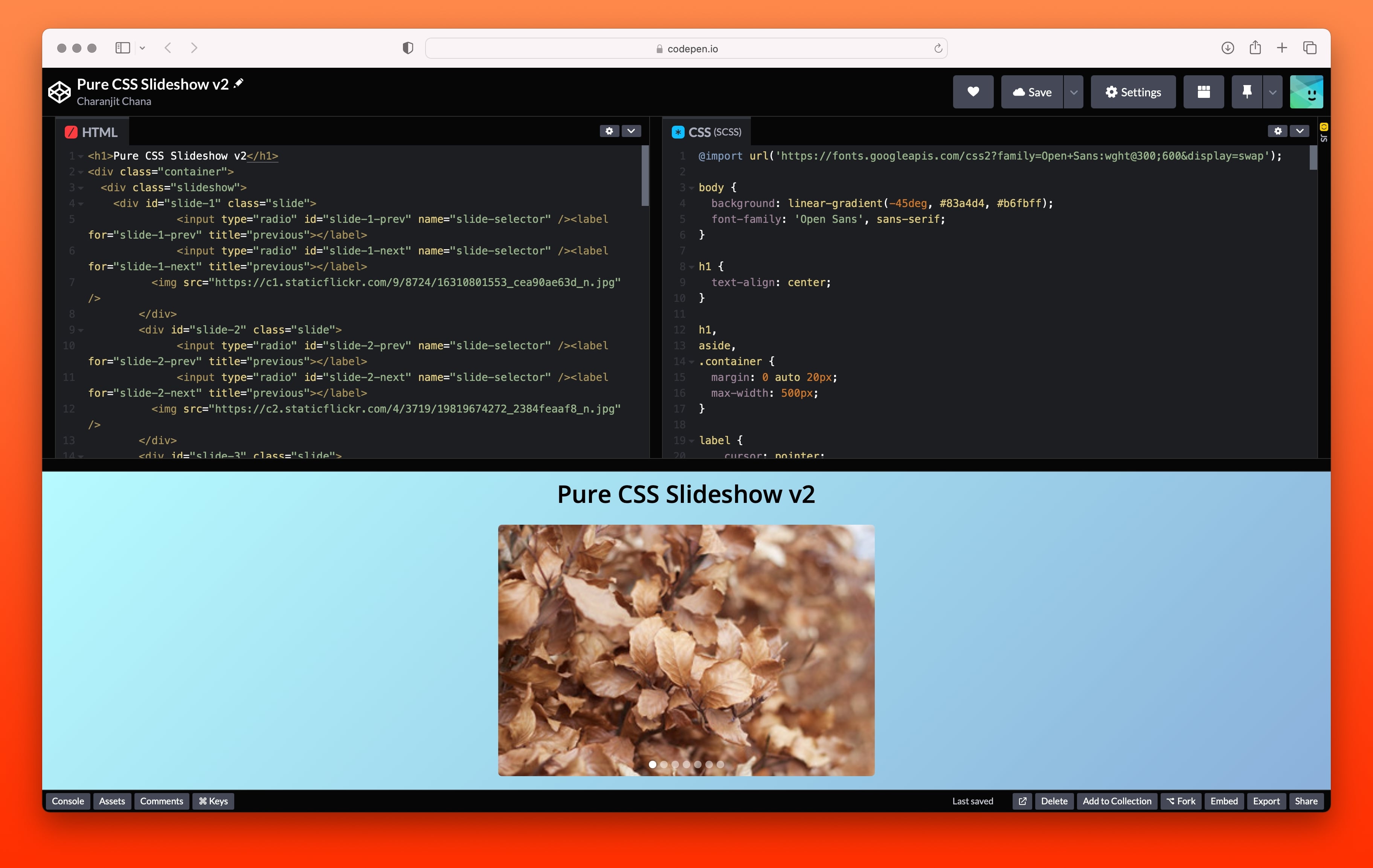Open the CSS editor settings gear
This screenshot has height=868, width=1373.
tap(1277, 131)
